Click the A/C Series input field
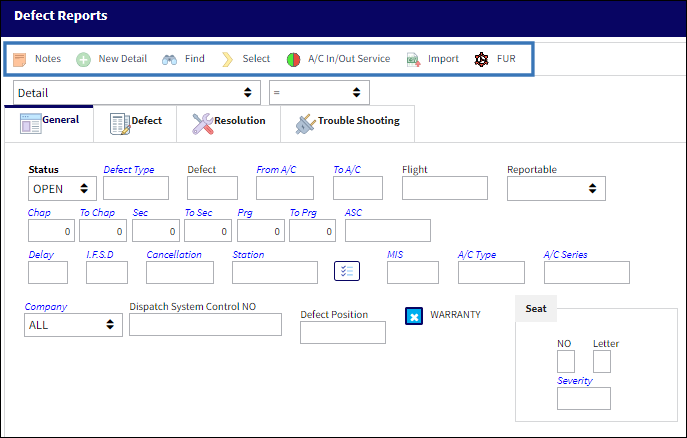This screenshot has height=438, width=687. point(587,272)
